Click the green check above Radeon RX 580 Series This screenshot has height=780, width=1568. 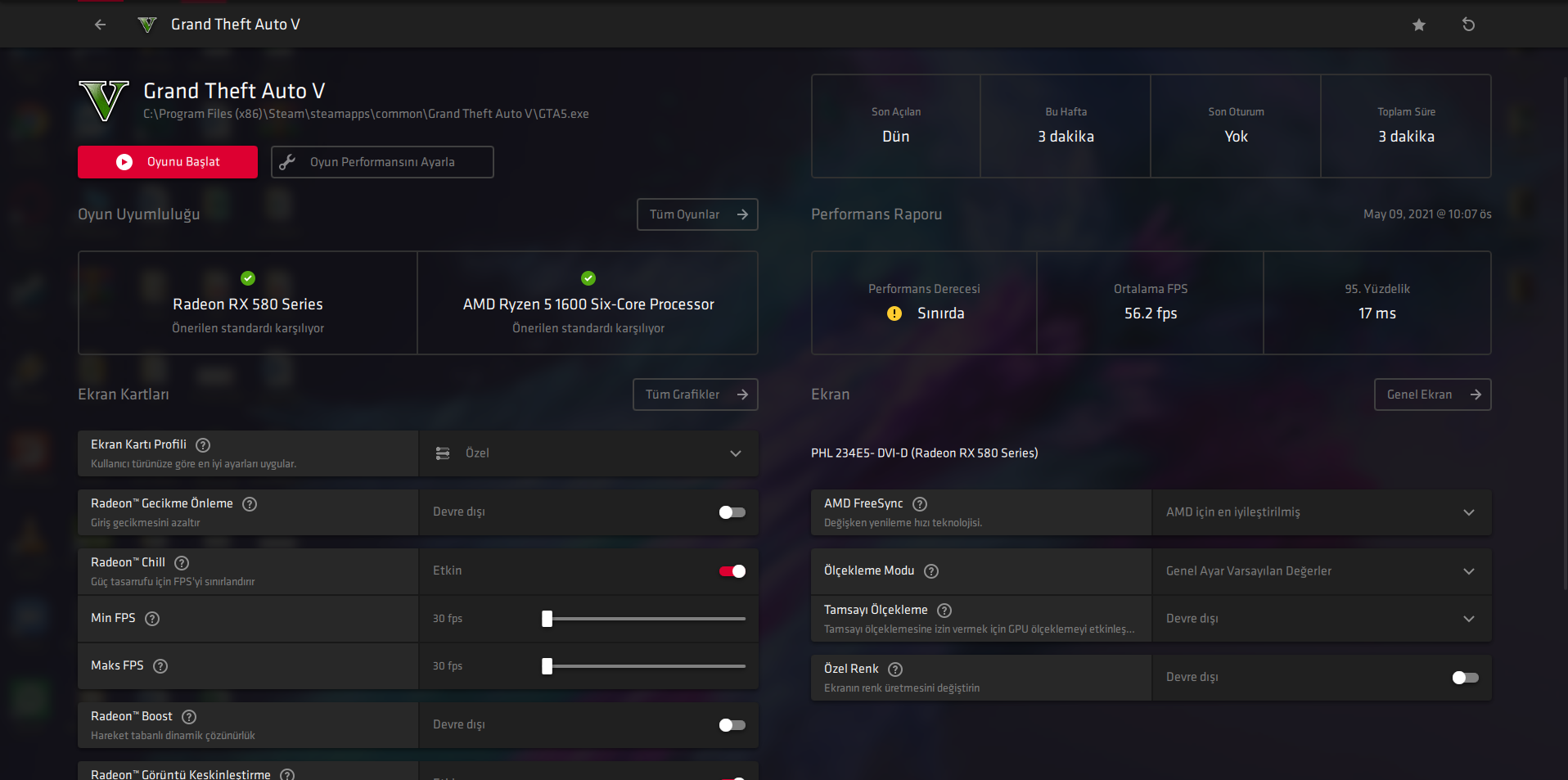tap(248, 278)
